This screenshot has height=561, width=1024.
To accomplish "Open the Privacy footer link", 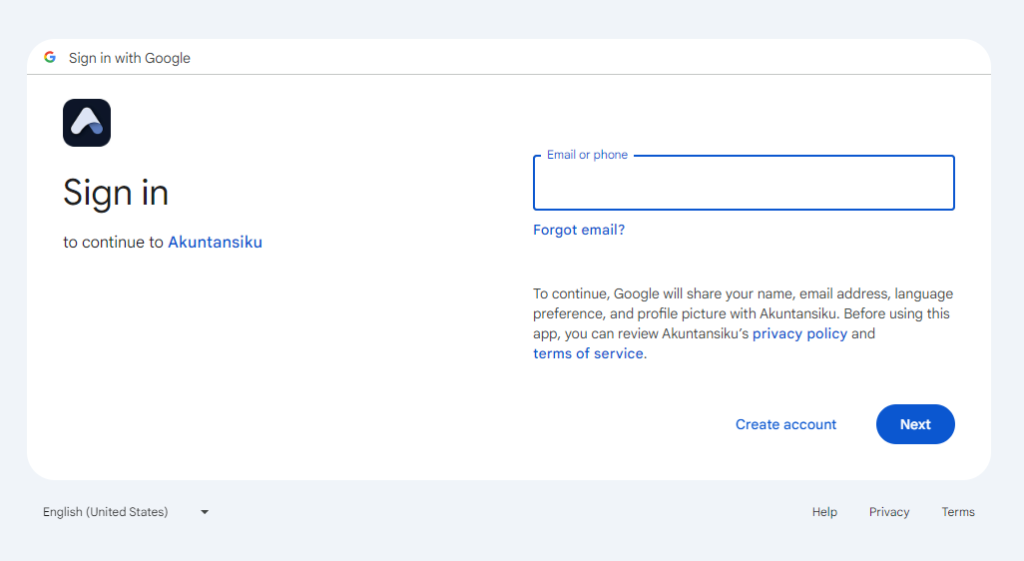I will pyautogui.click(x=889, y=512).
